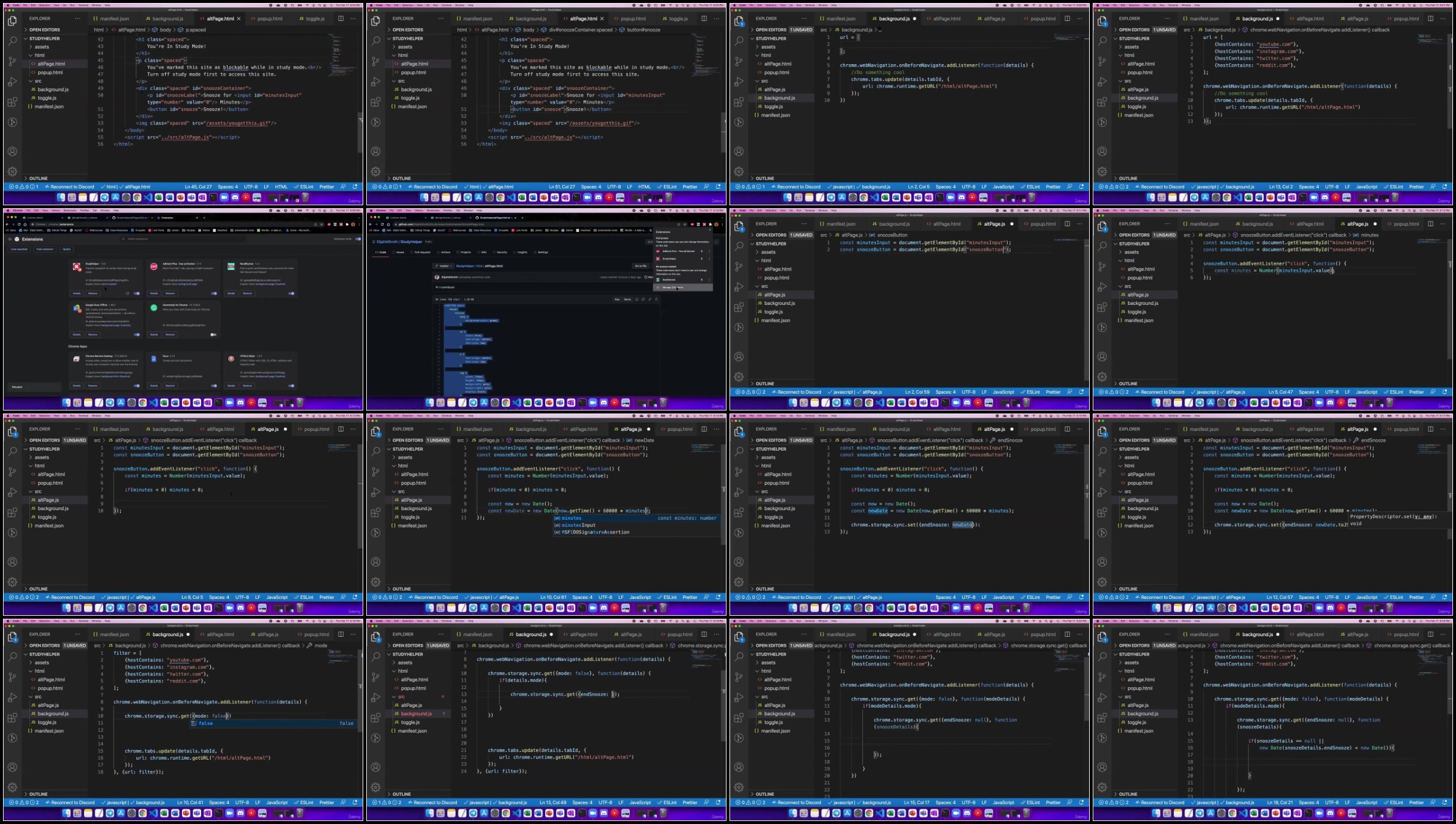Click Raw button in the GitHub file view
This screenshot has width=1456, height=824.
click(617, 299)
